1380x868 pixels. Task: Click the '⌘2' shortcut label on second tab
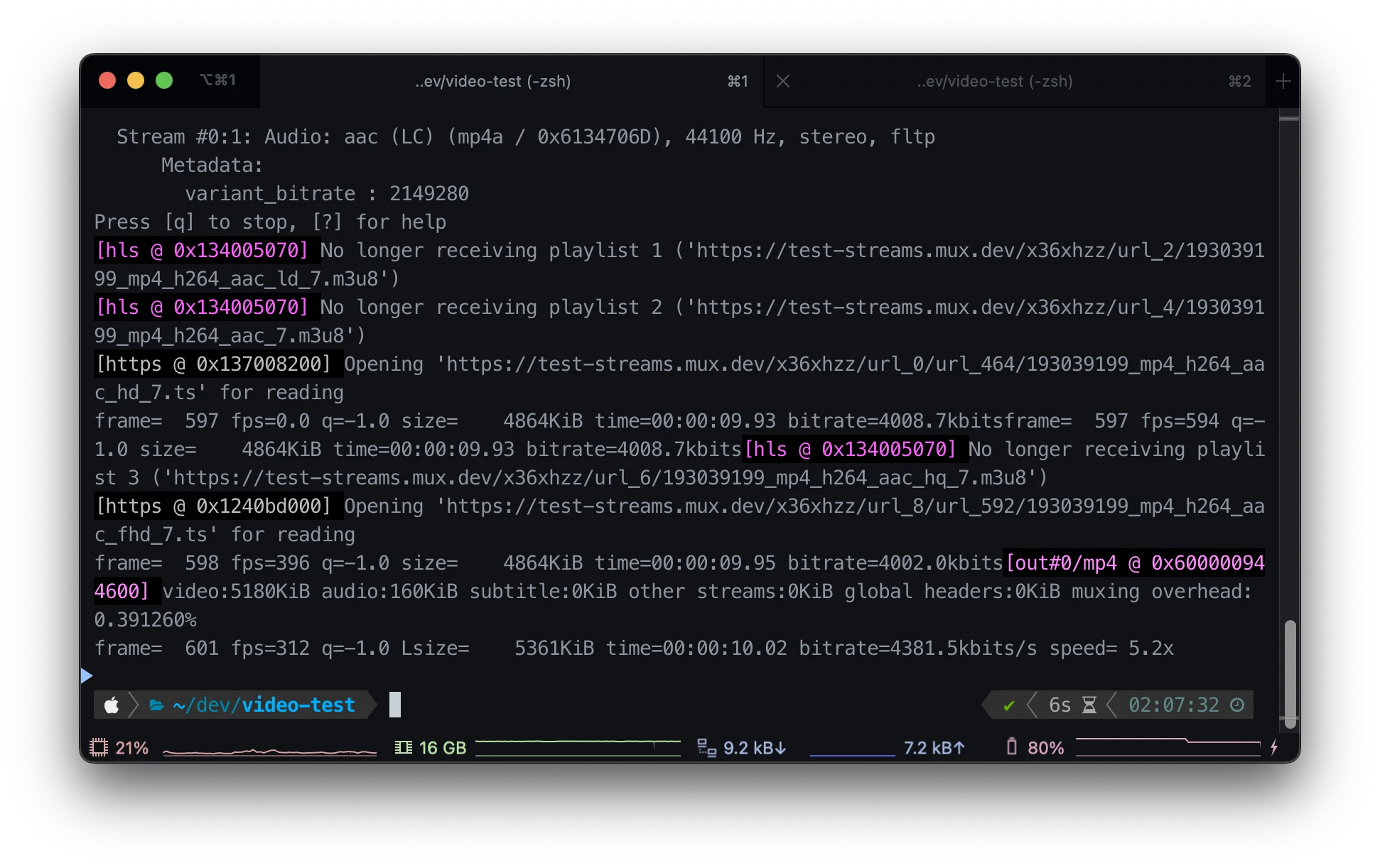pos(1239,81)
